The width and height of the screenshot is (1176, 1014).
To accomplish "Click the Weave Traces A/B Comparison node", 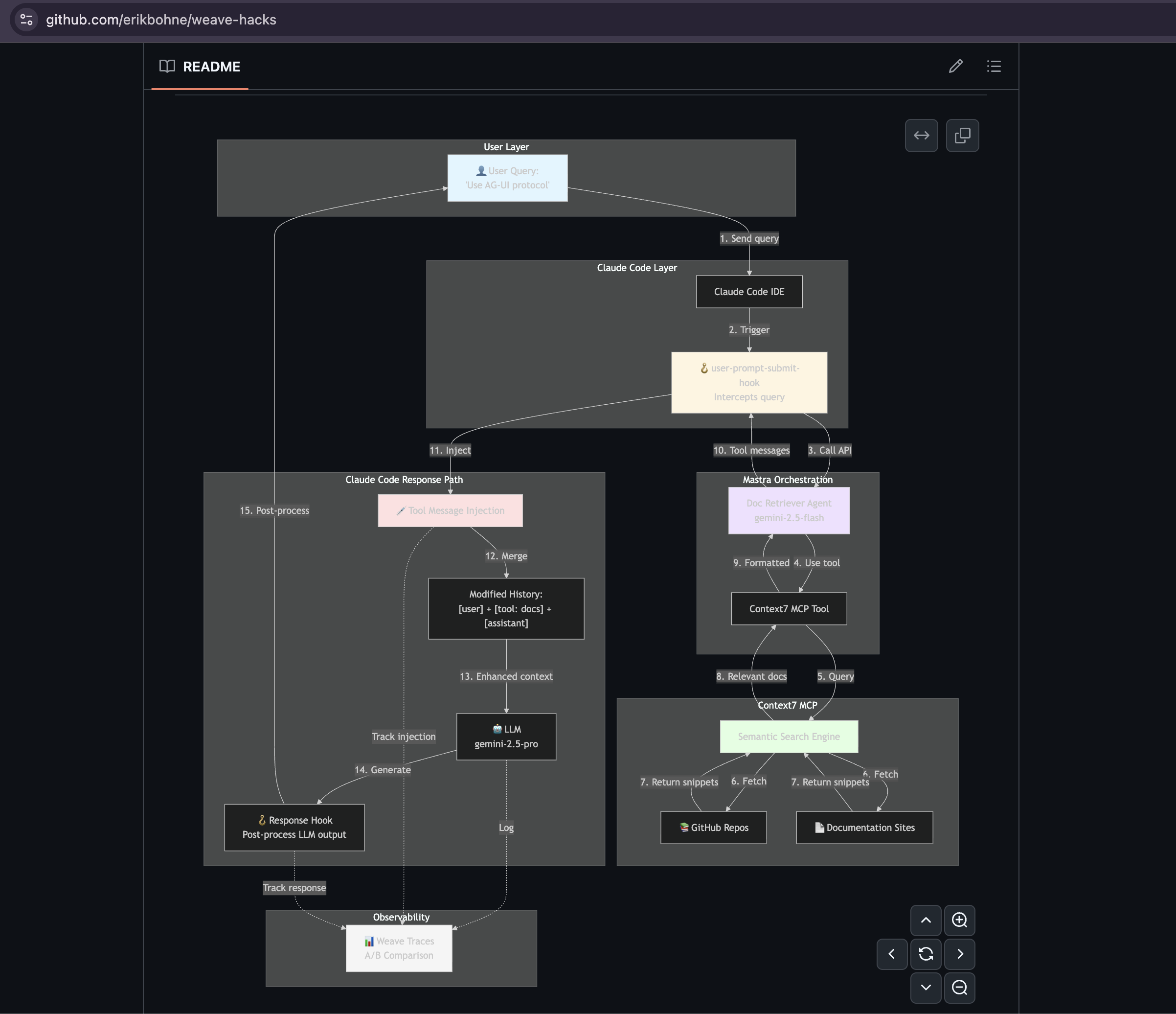I will click(399, 949).
